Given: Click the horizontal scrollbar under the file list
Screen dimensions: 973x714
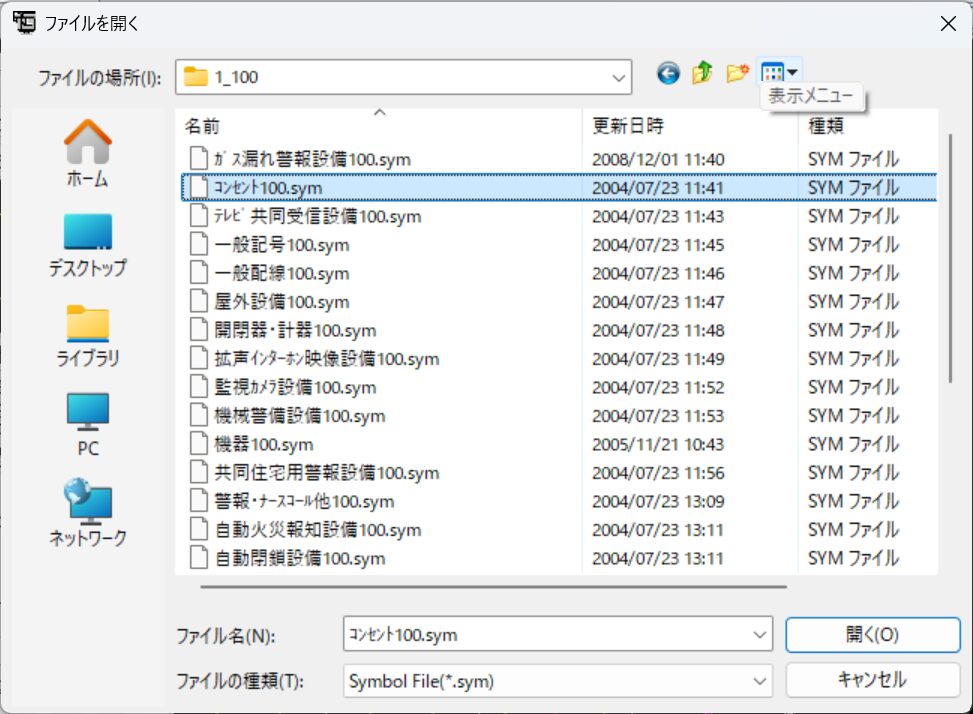Looking at the screenshot, I should point(493,586).
